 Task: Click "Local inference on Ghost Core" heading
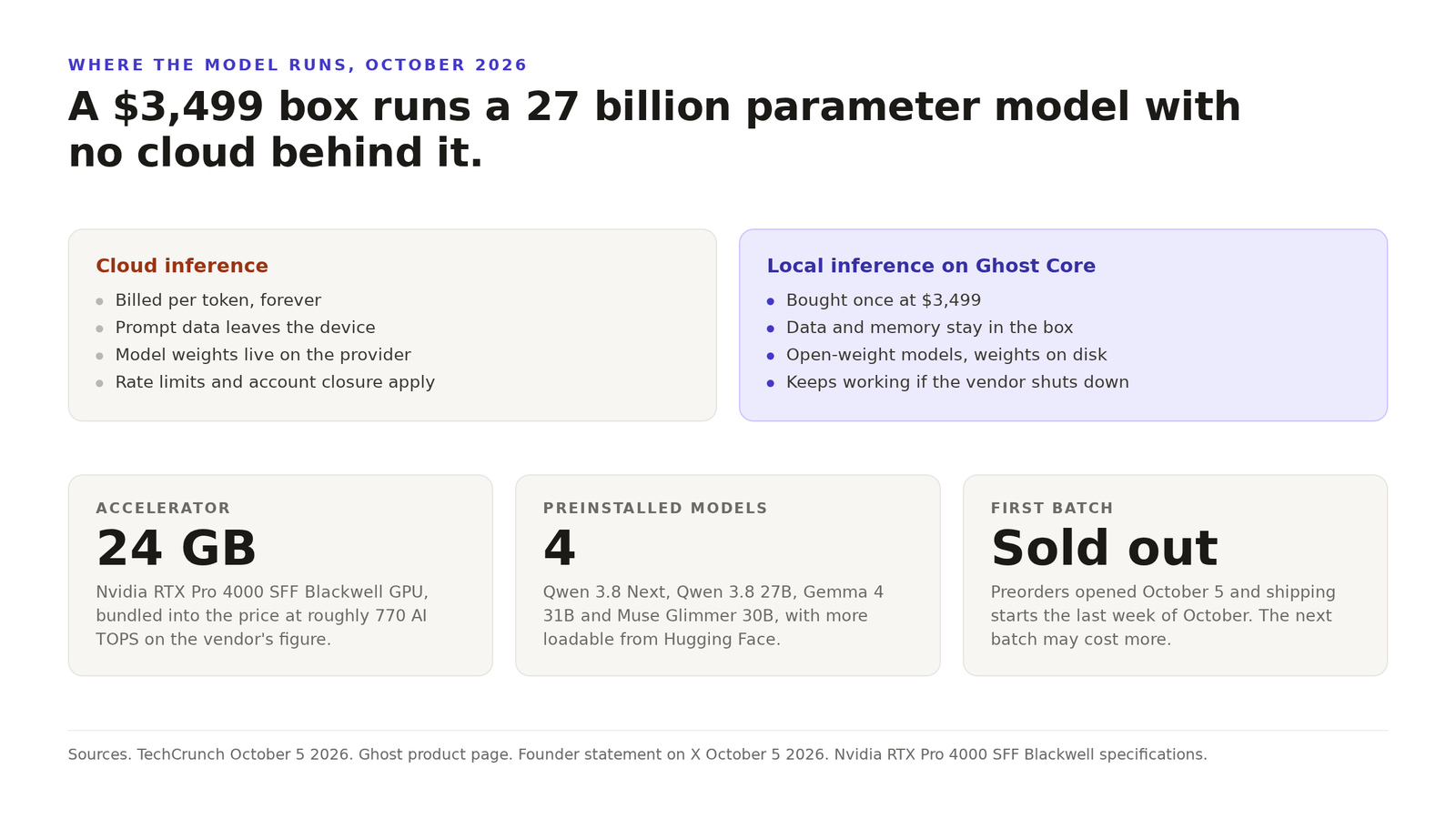[931, 266]
